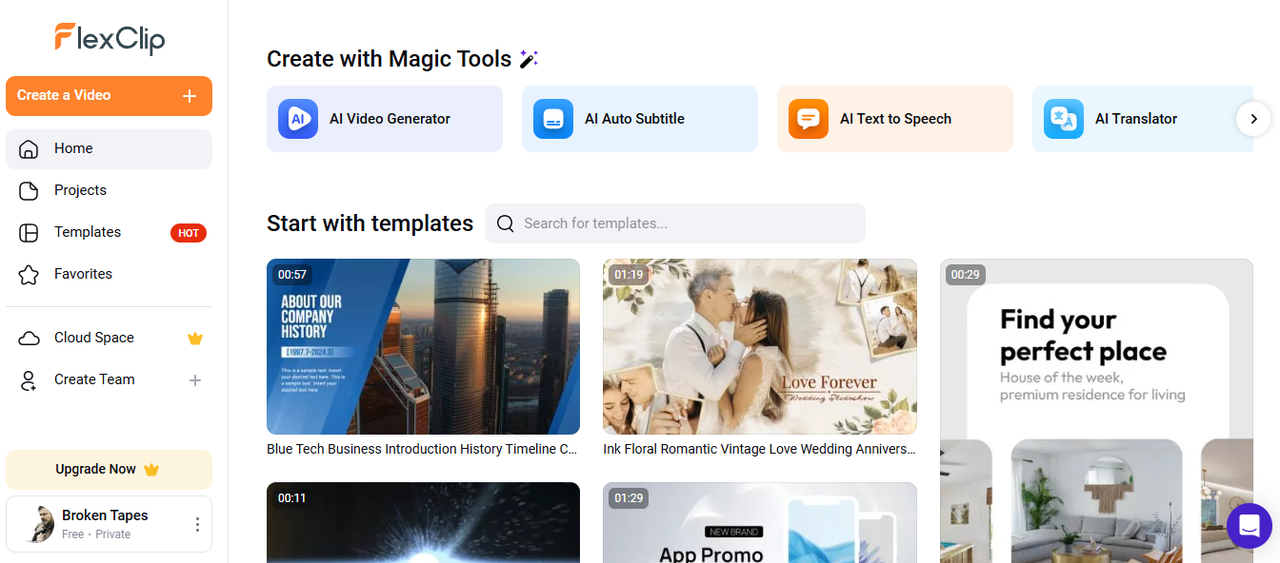Open the 00:11 dark particle template thumbnail
The width and height of the screenshot is (1280, 563).
(x=423, y=523)
